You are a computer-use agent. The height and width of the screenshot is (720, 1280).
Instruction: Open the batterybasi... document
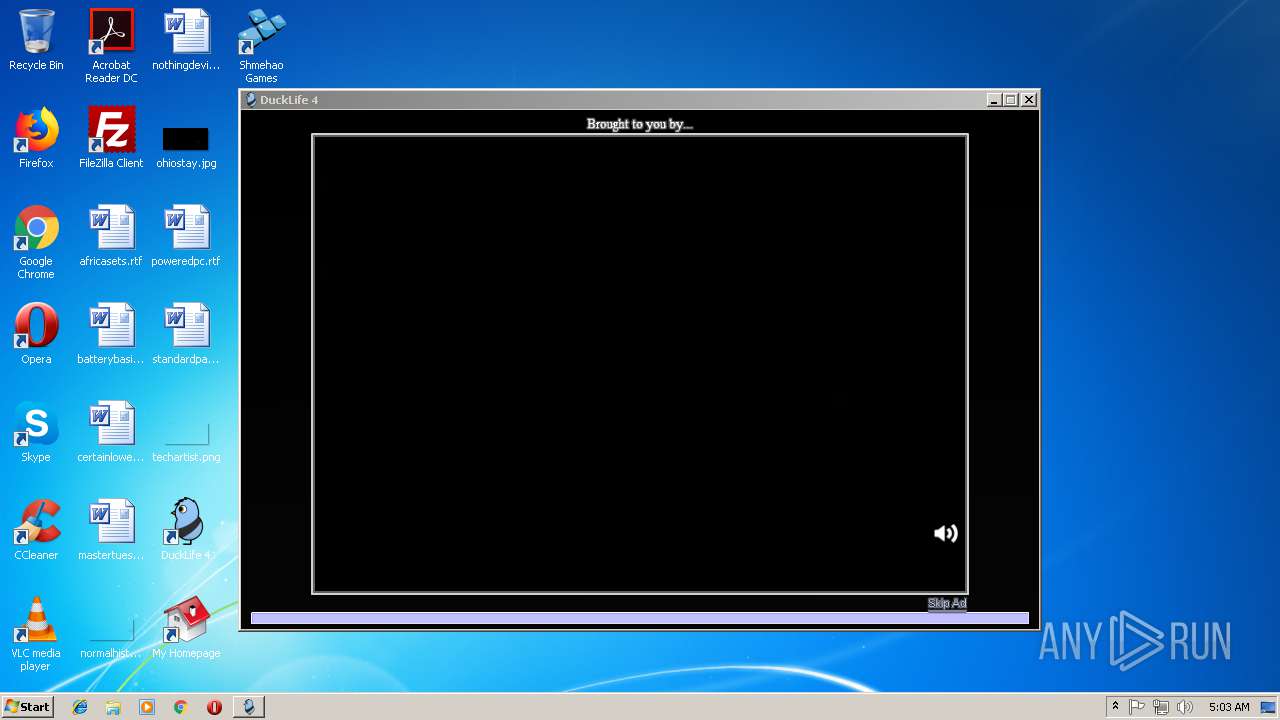[x=111, y=334]
